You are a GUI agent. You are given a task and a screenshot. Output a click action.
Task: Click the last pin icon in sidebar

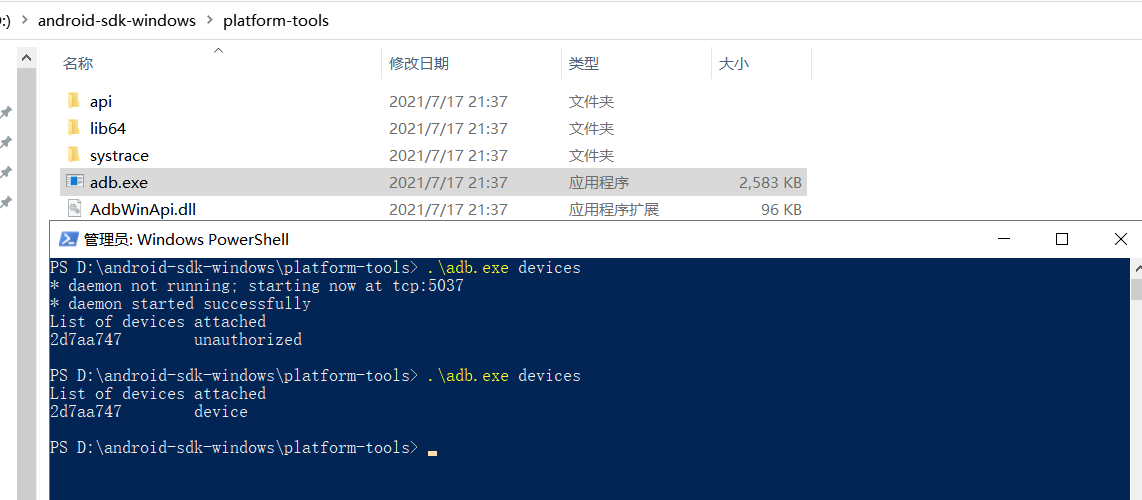click(6, 202)
